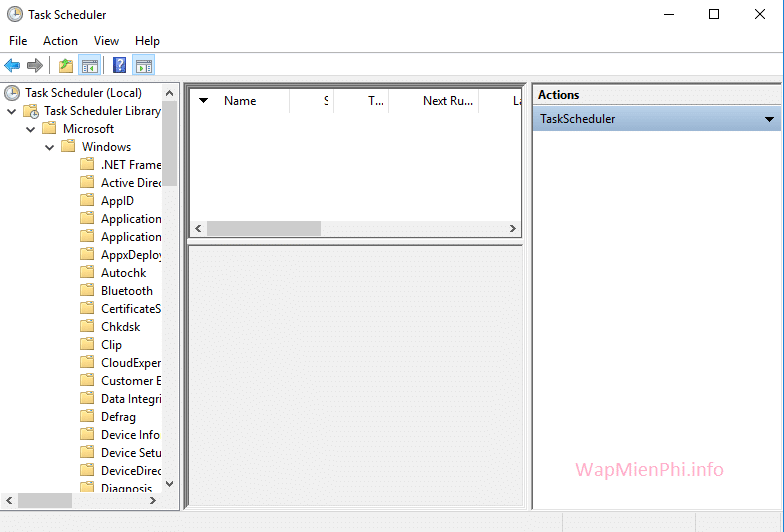Toggle the Show/Hide Console Tree icon
Viewport: 784px width, 532px height.
pos(90,65)
